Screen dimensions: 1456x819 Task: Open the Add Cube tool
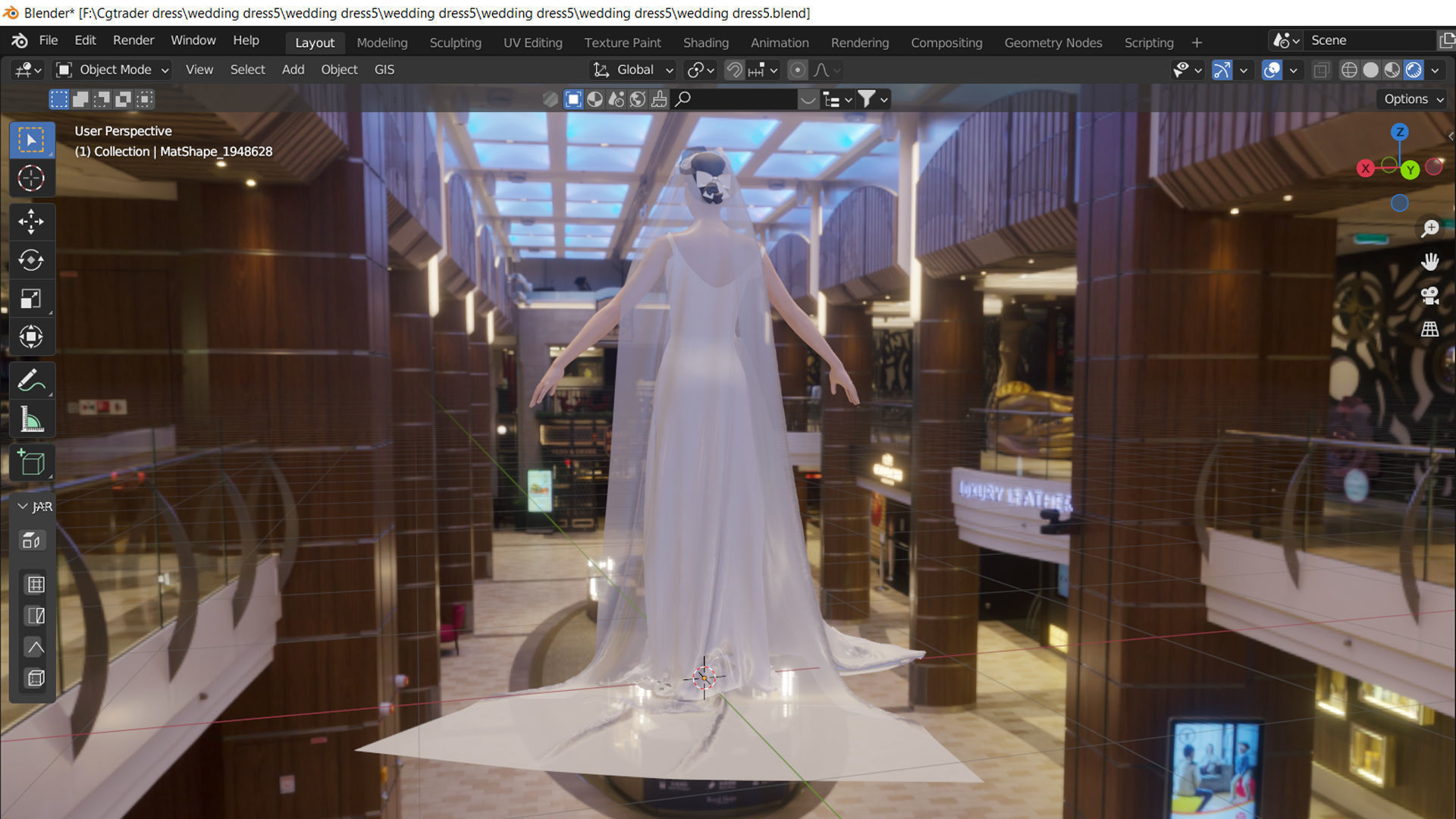tap(32, 463)
